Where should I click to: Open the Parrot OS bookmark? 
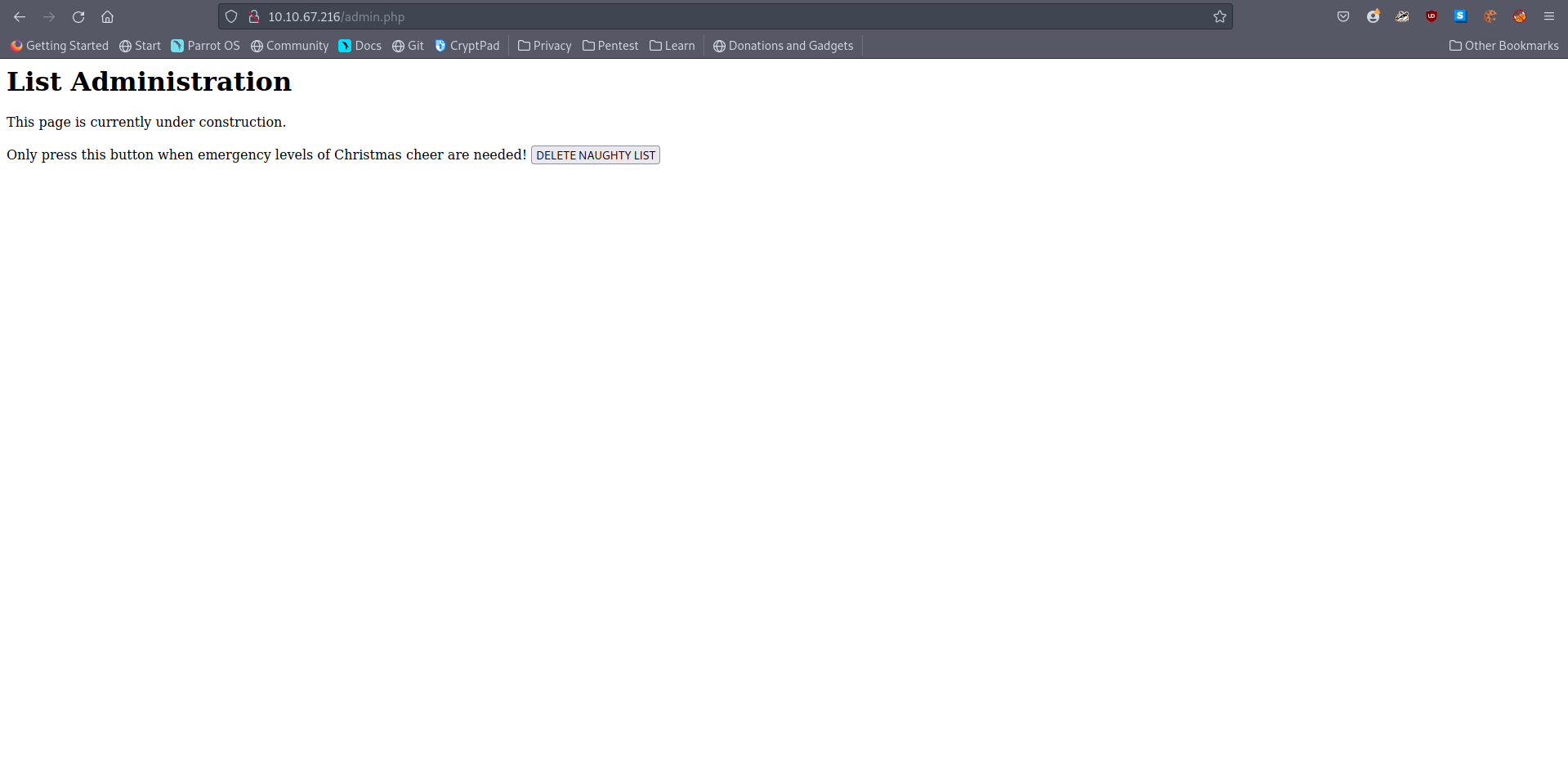coord(205,46)
